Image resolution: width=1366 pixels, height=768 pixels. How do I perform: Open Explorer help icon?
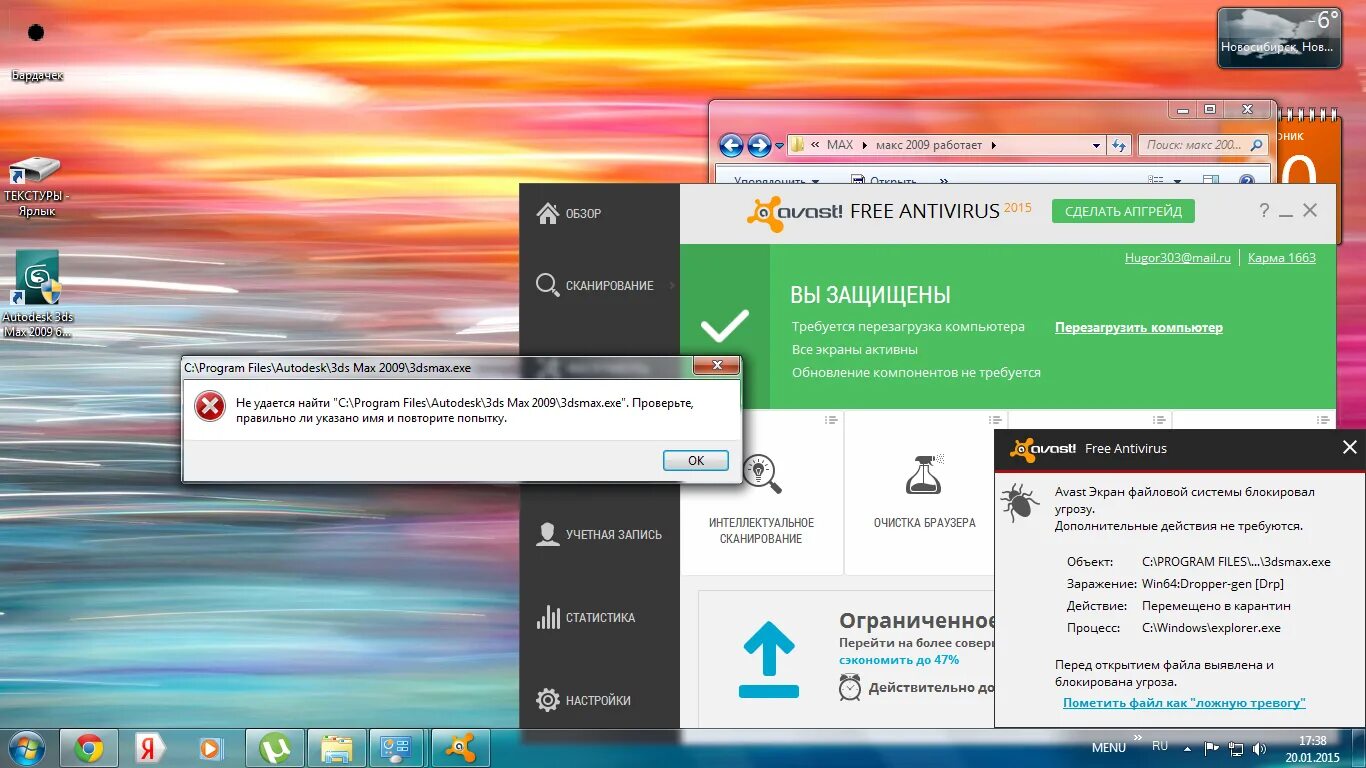coord(1247,181)
